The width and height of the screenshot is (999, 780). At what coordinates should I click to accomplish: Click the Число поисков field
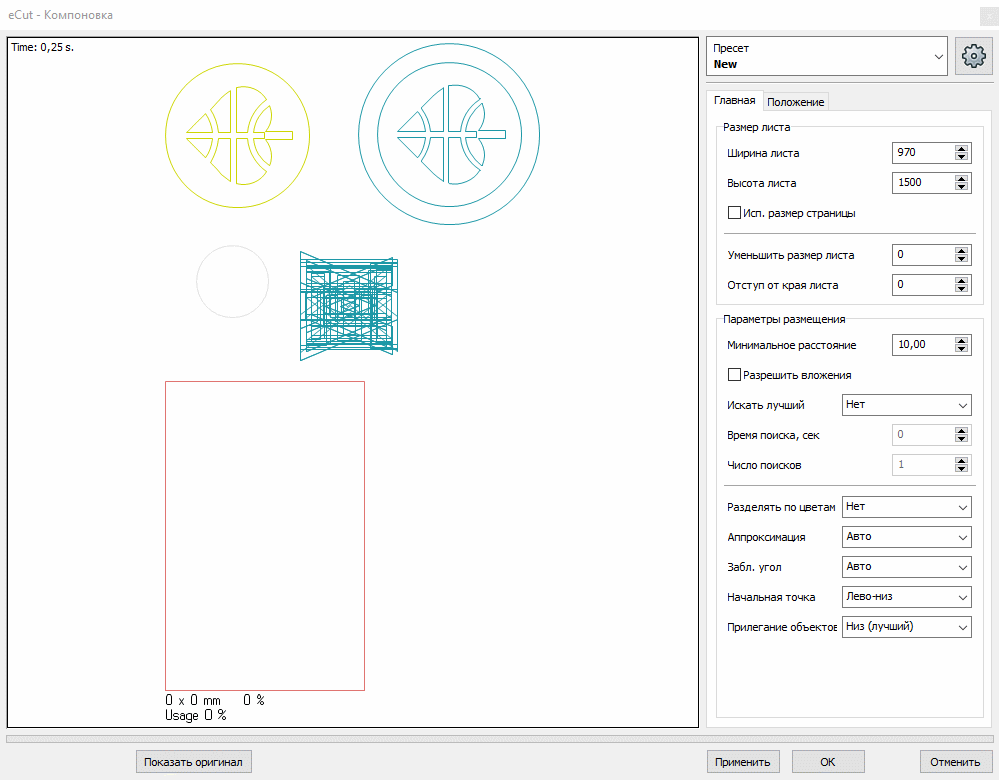(923, 465)
